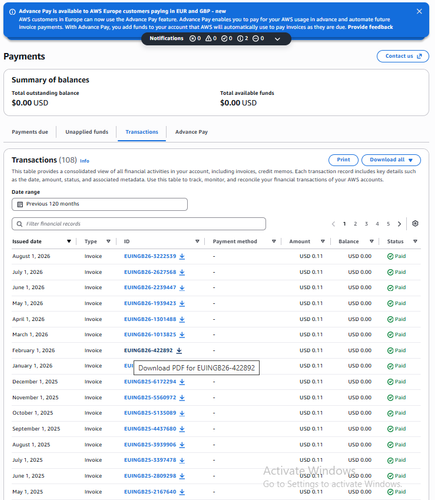This screenshot has width=435, height=500.
Task: Go to previous page arrow
Action: click(333, 224)
